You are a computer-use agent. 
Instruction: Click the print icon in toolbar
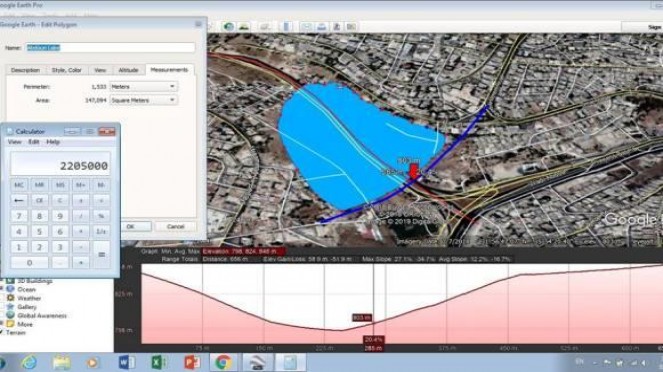(322, 27)
